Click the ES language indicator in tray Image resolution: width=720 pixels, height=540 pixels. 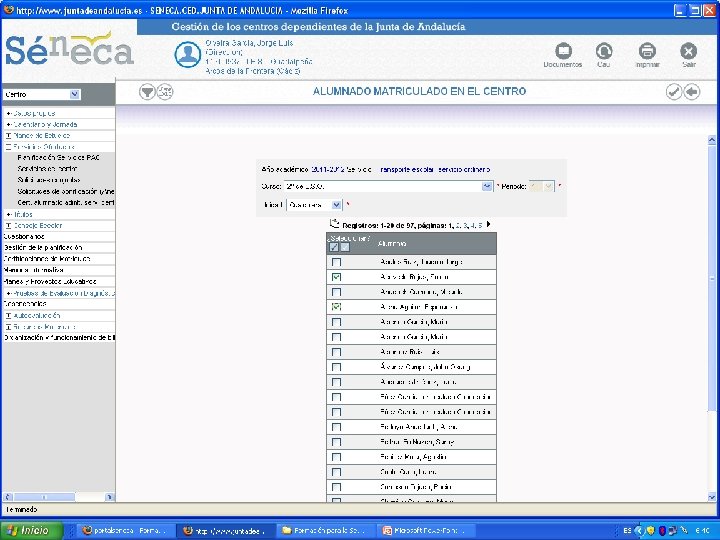tap(627, 531)
